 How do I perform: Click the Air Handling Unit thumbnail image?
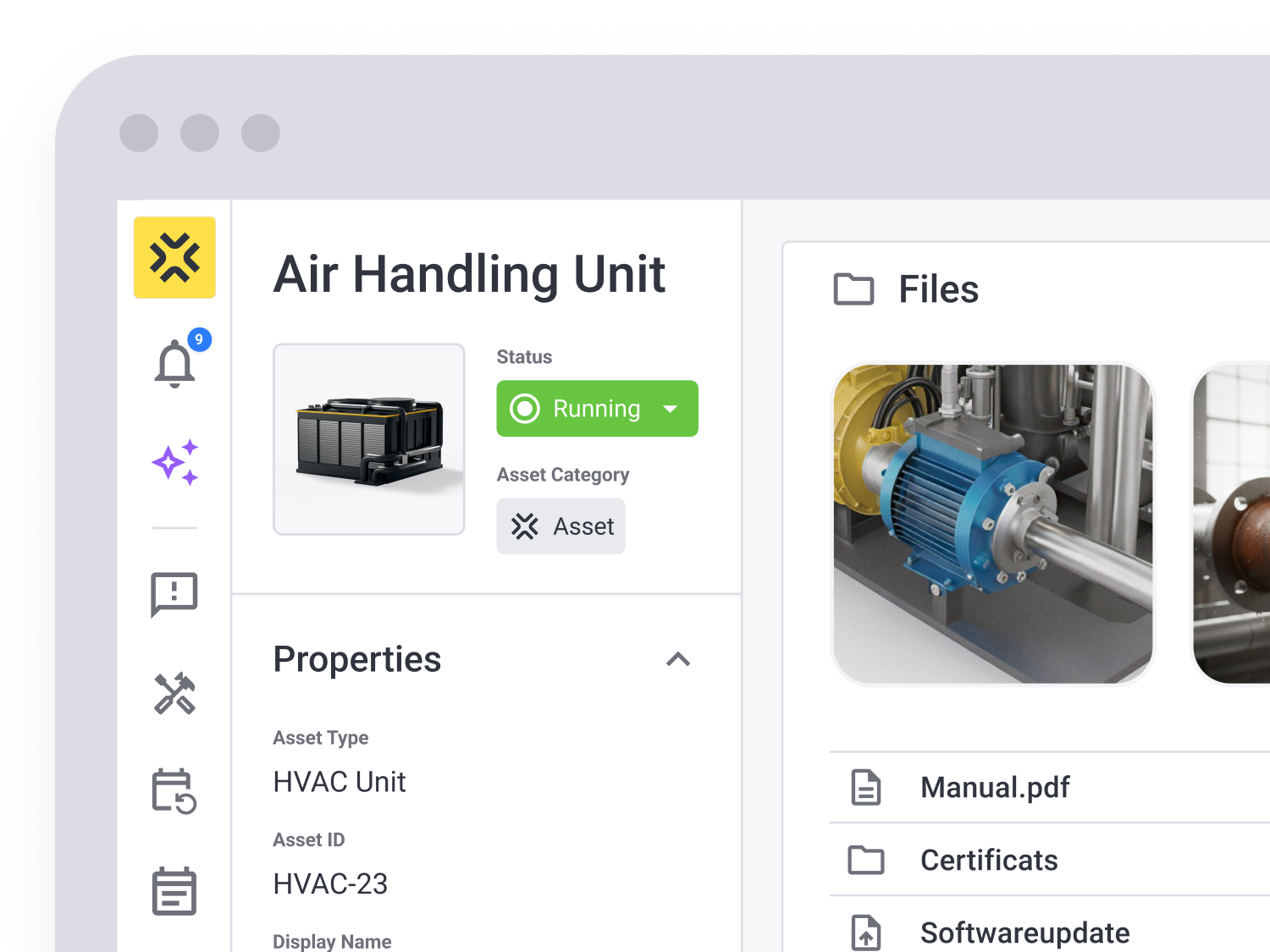[x=369, y=439]
